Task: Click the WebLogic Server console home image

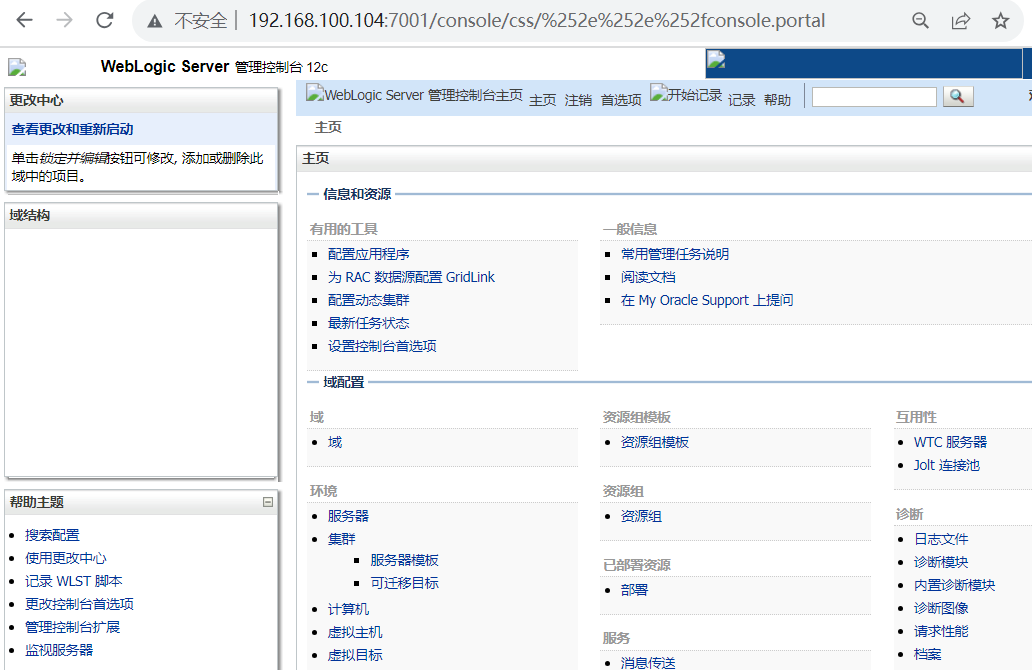Action: [414, 96]
